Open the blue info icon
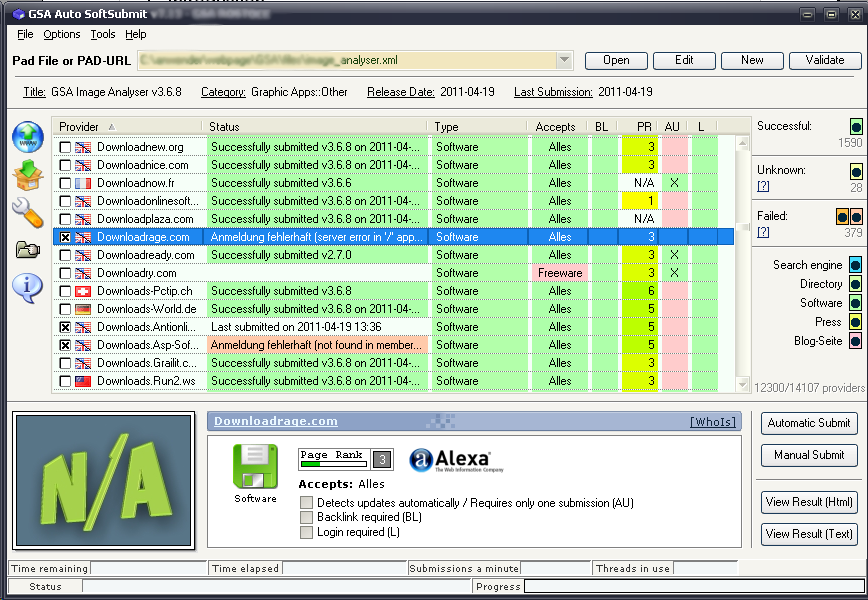Screen dimensions: 868x600 [28, 287]
